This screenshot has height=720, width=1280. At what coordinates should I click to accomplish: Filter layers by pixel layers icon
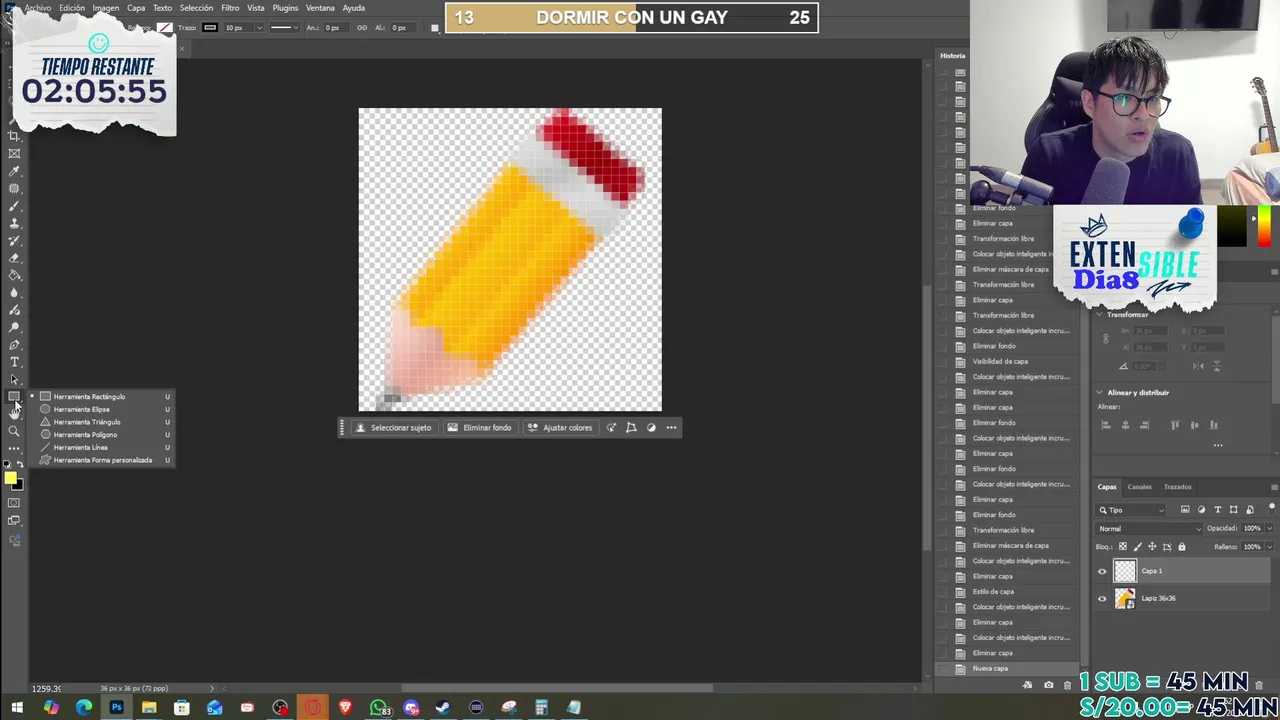pos(1185,510)
